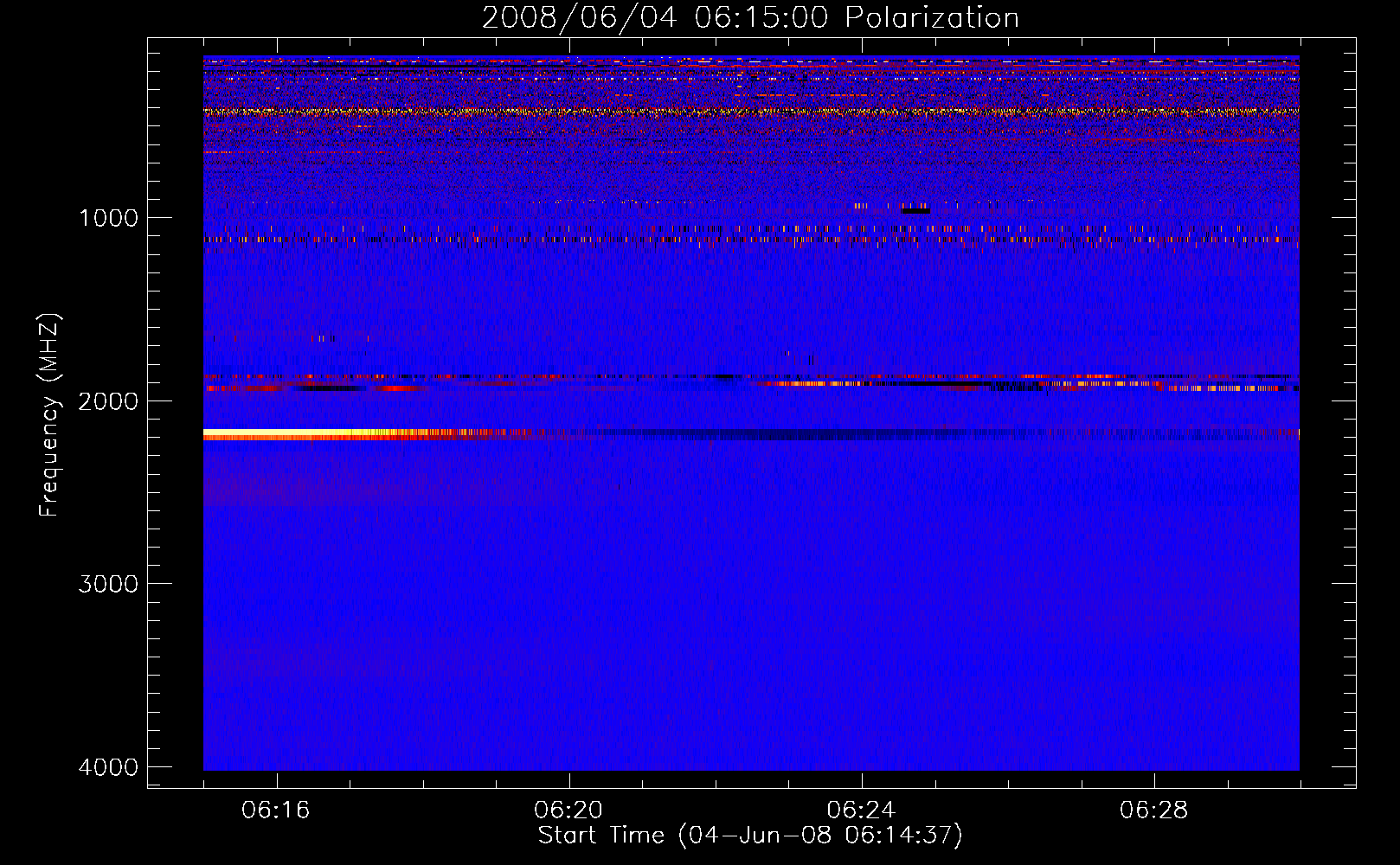This screenshot has height=865, width=1400.
Task: Click the plot title '2008/06/04 06:15:00 Polarization'
Action: (750, 17)
